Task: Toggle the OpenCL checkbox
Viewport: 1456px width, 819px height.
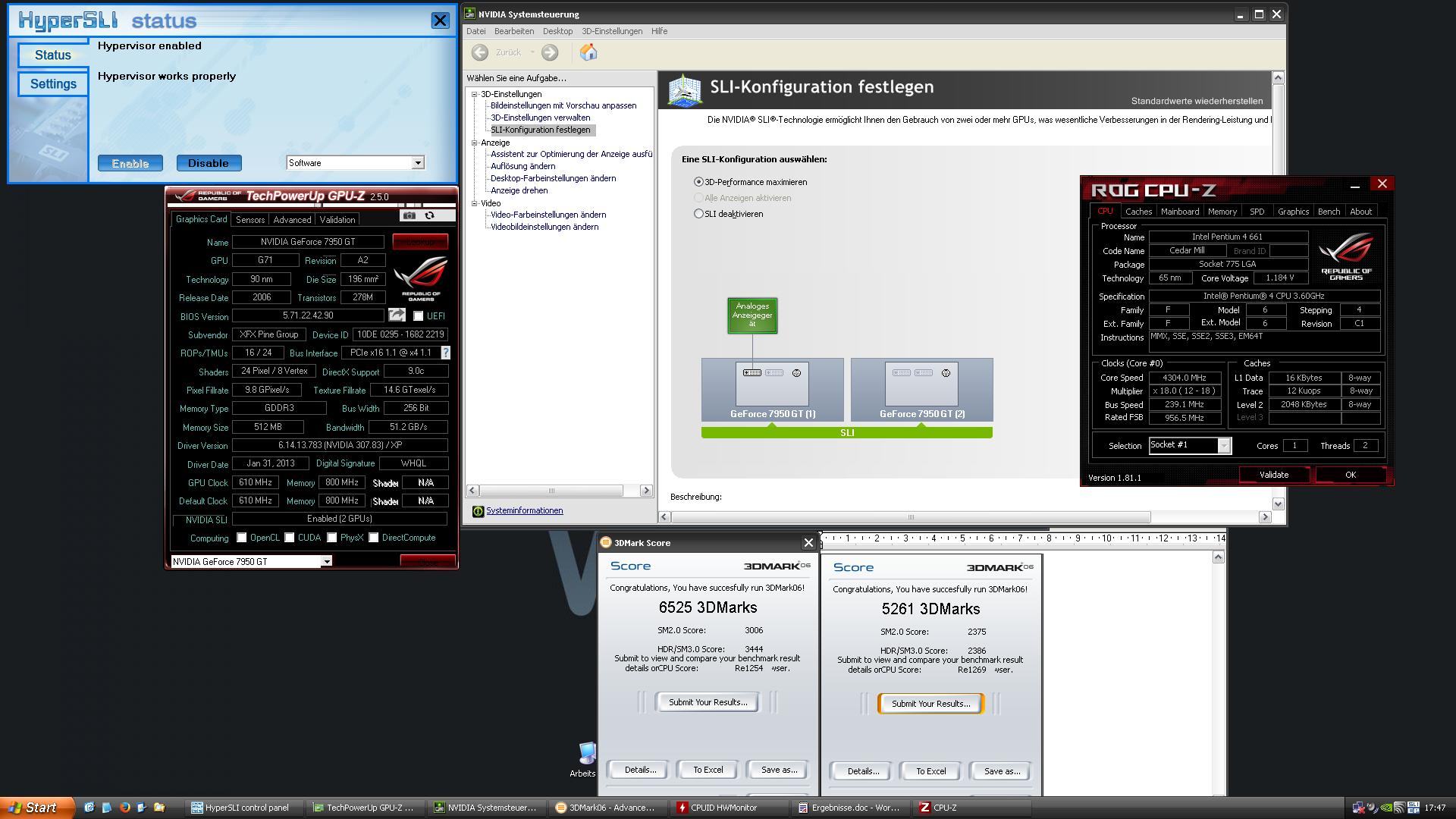Action: point(241,538)
